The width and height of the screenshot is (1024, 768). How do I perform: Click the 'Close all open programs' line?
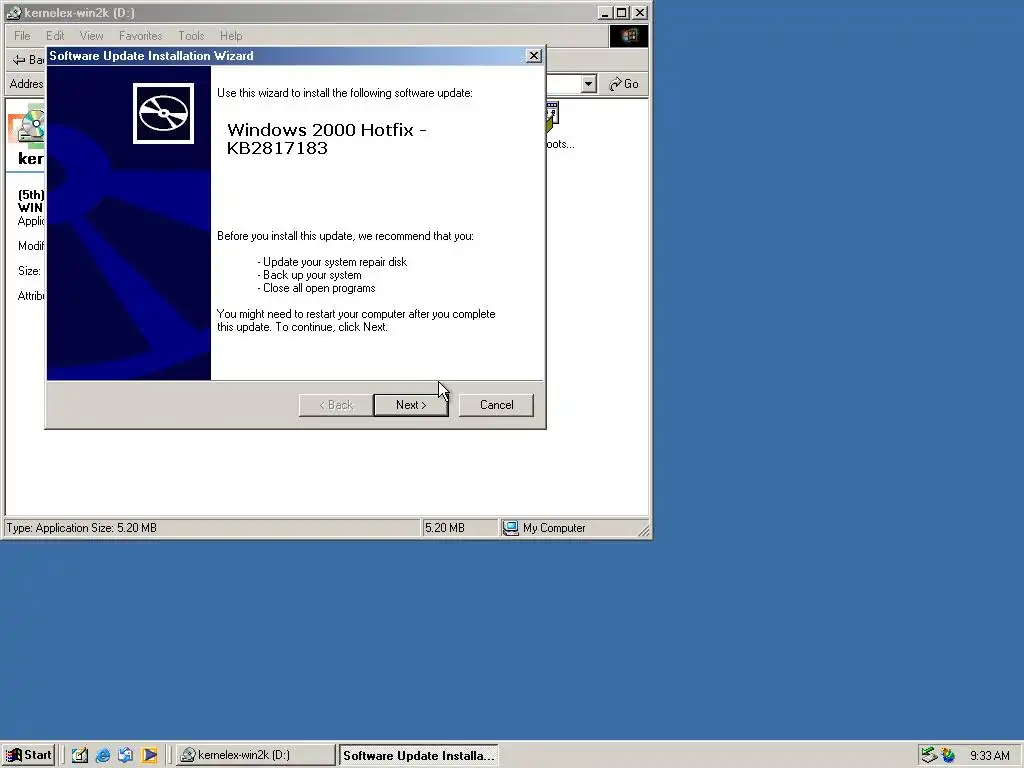pos(317,288)
